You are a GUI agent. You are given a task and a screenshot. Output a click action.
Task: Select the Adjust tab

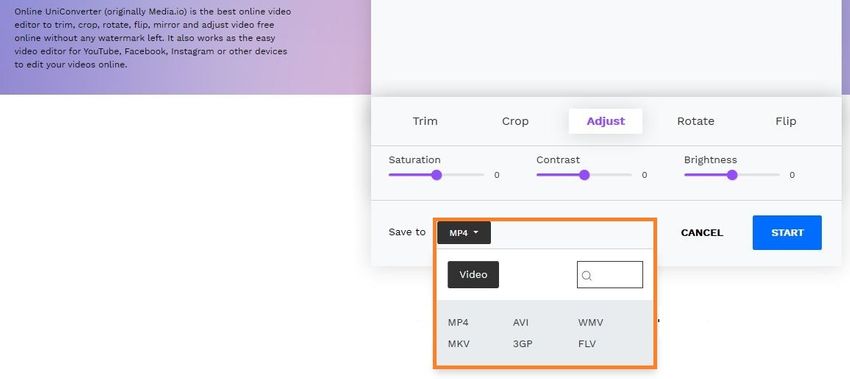[606, 121]
